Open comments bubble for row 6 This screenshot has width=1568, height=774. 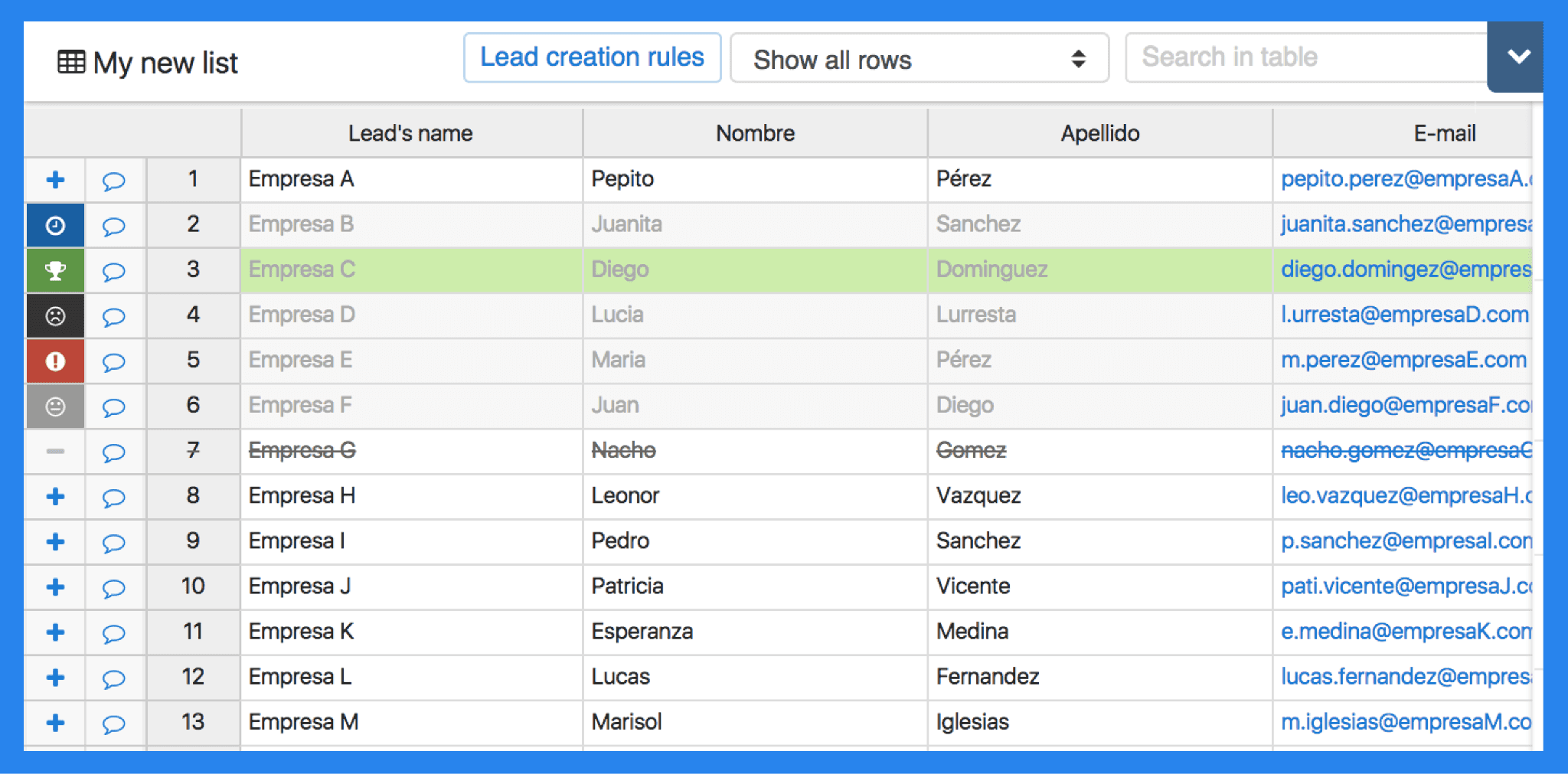114,407
